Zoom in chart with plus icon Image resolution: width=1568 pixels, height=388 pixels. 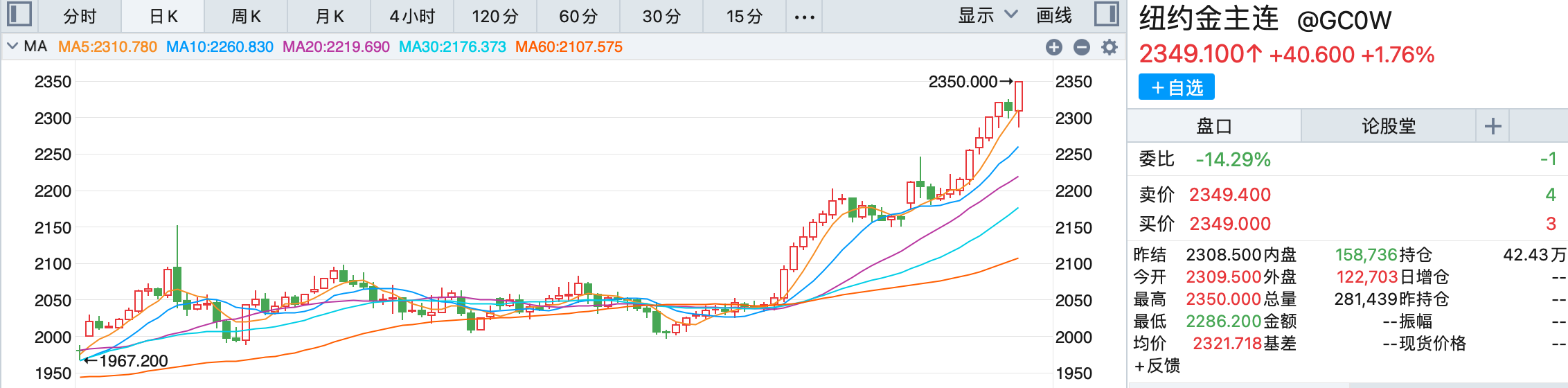coord(1053,47)
